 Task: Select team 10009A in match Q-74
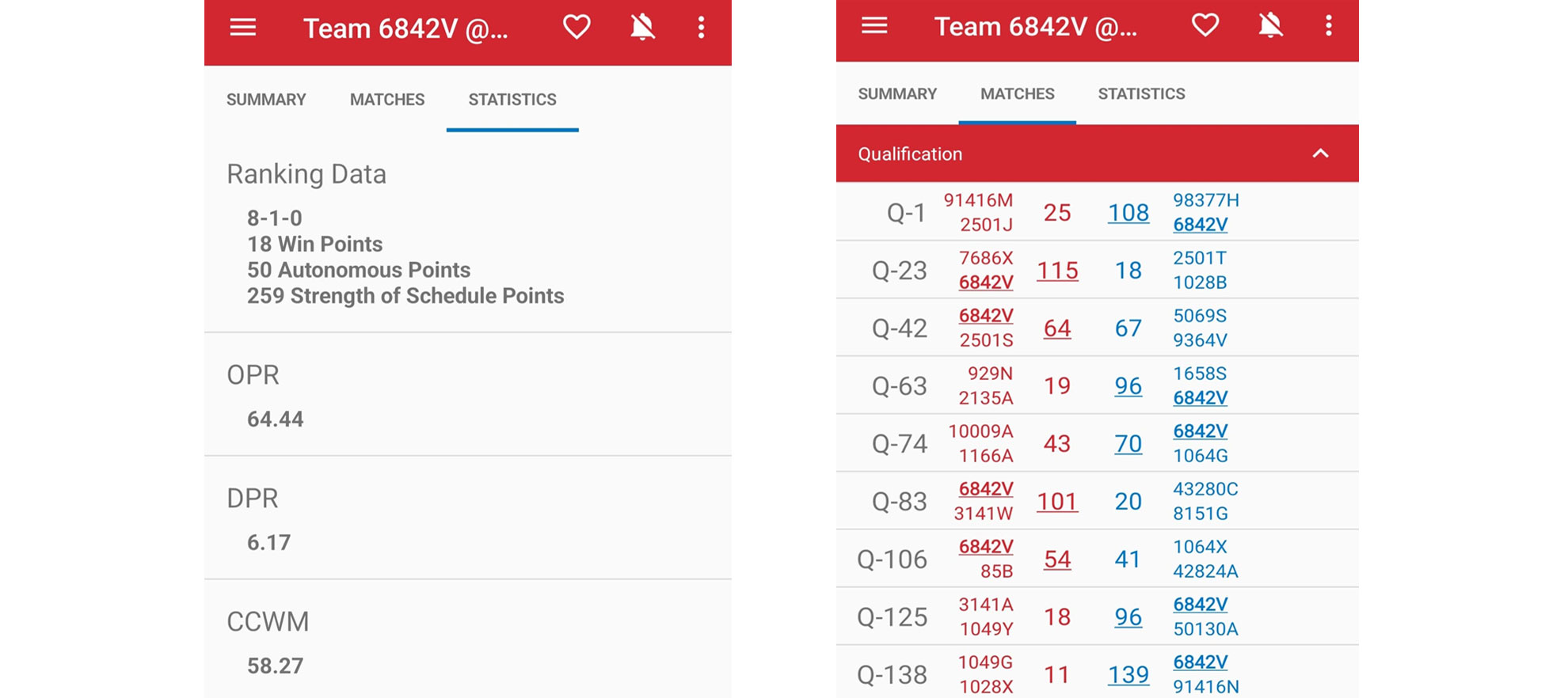pos(980,431)
